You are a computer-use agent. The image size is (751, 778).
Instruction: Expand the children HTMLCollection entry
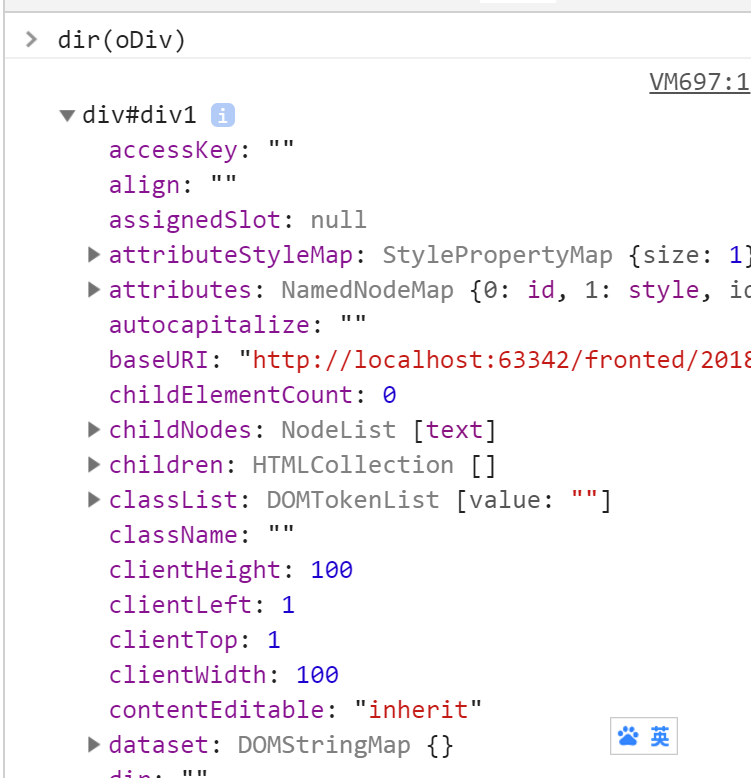tap(94, 465)
